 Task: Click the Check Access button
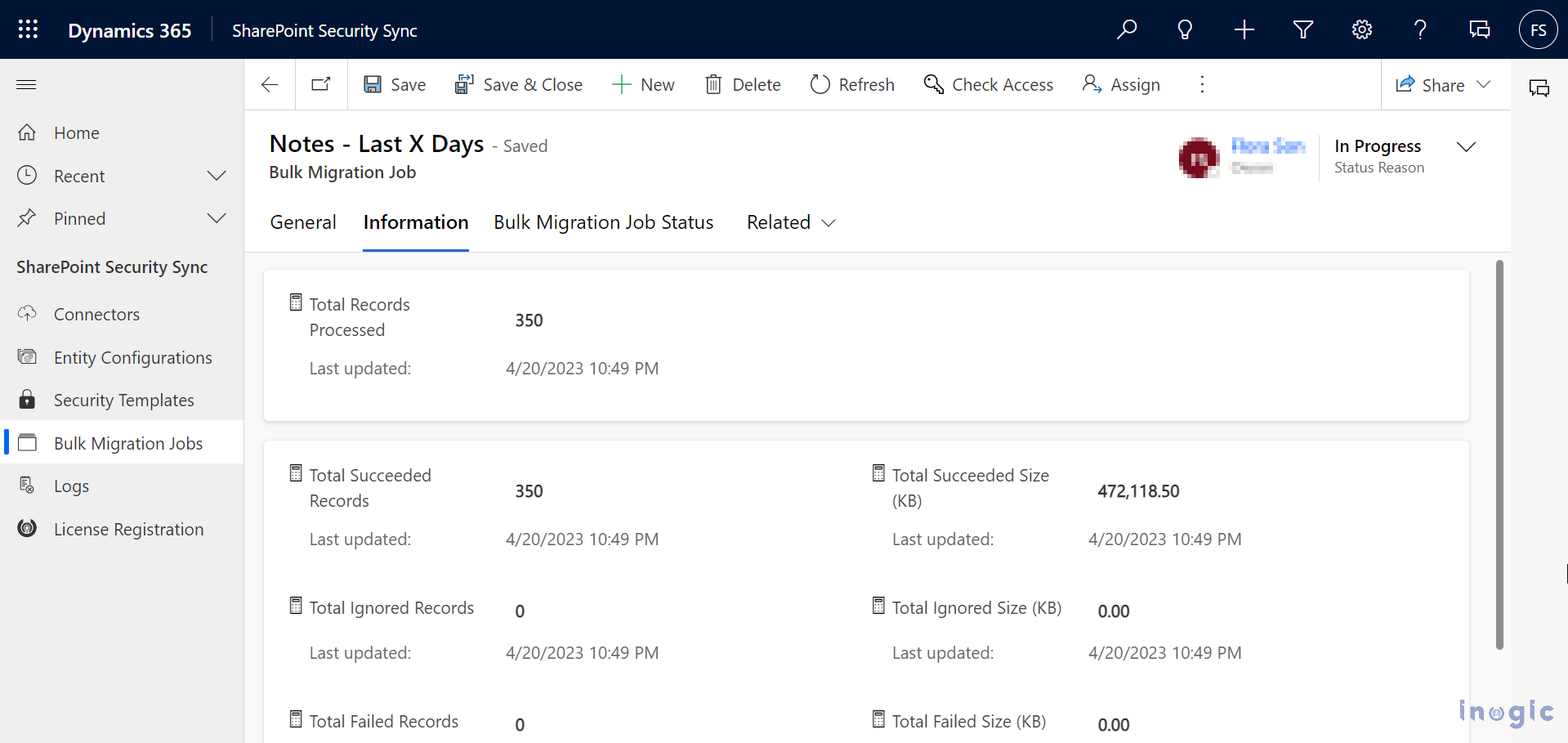(989, 84)
